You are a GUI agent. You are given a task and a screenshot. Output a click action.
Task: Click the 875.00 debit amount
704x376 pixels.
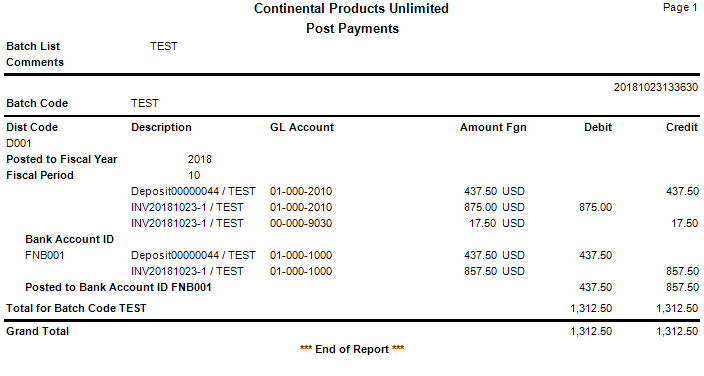pos(595,207)
